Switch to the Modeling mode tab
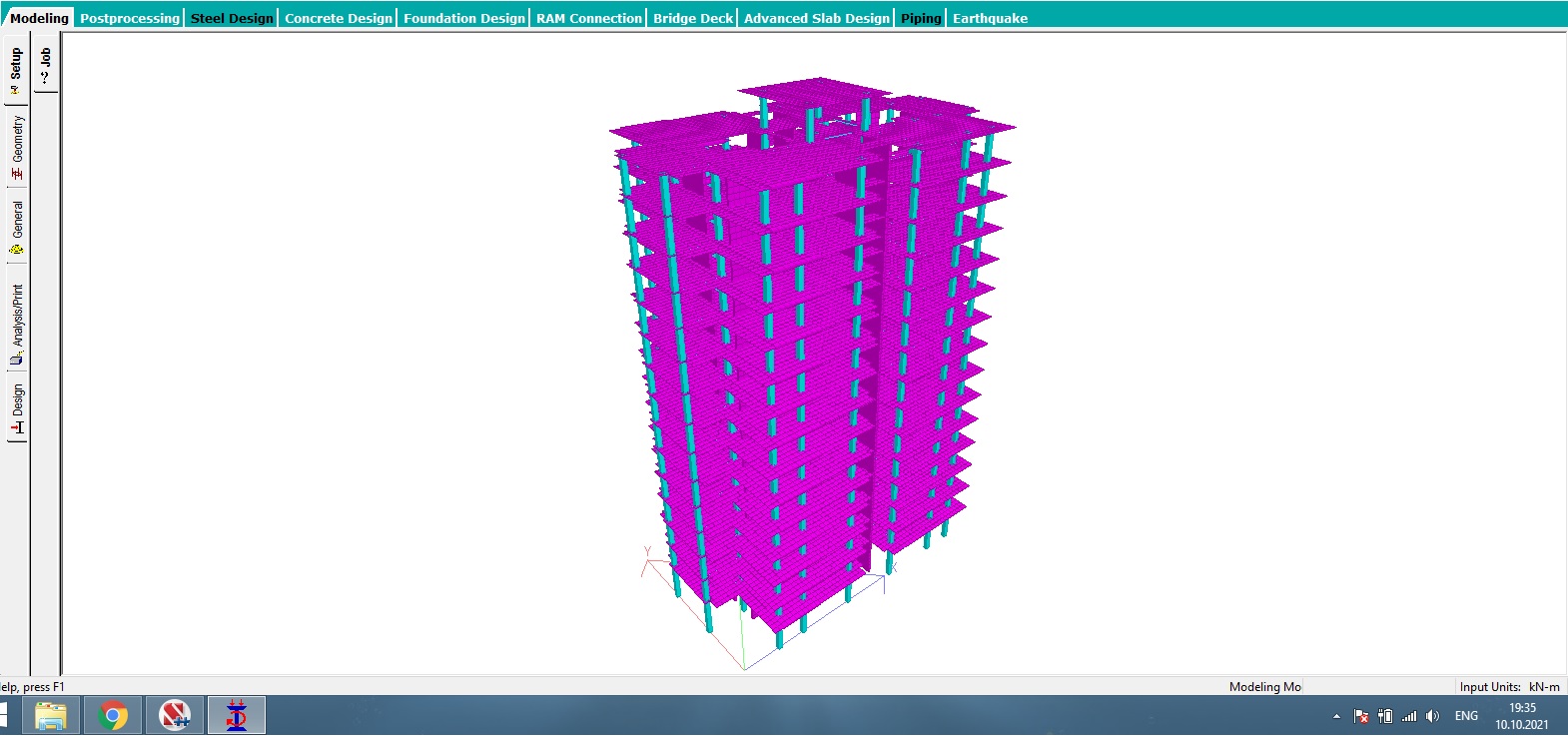 coord(39,18)
